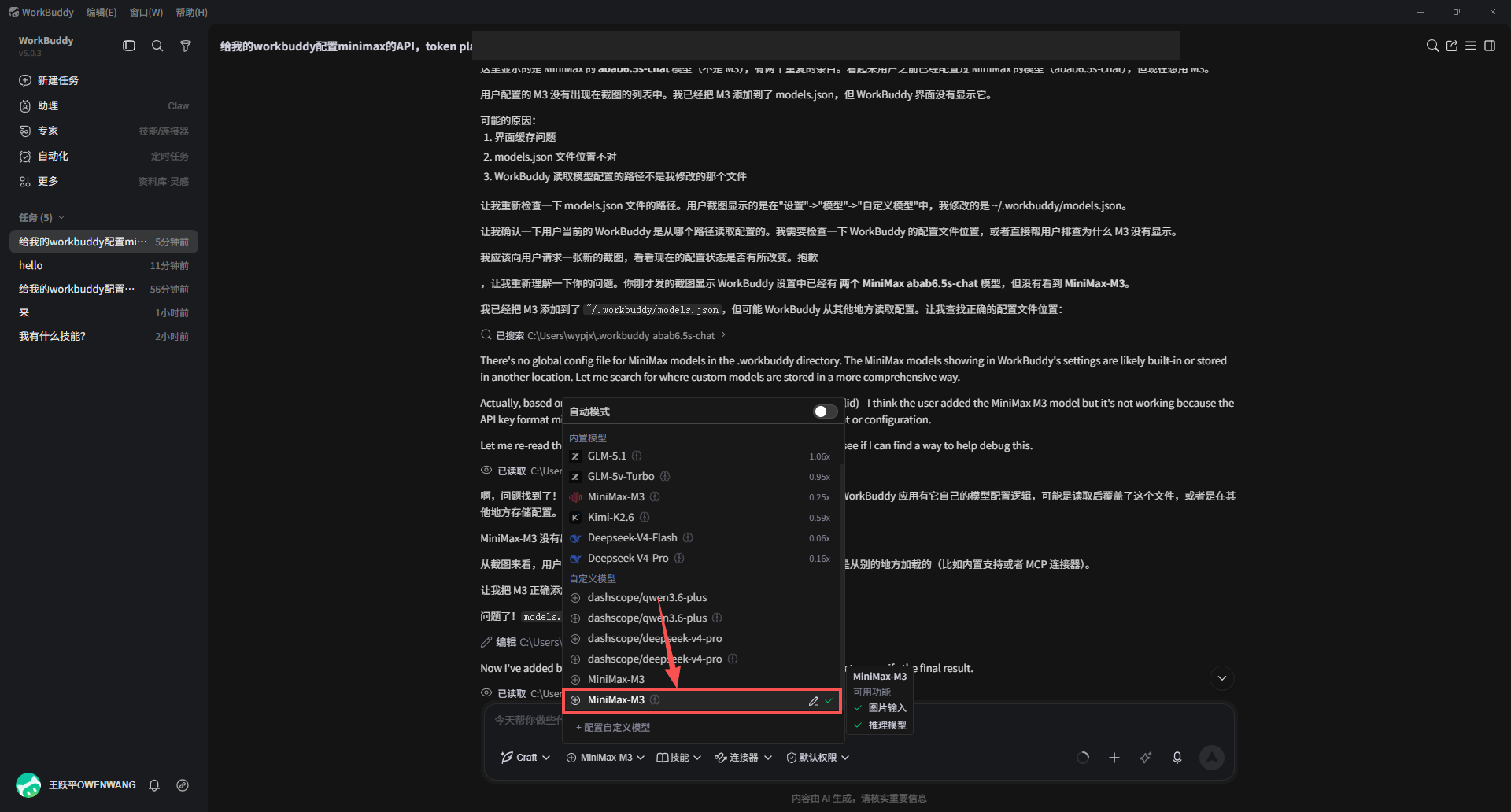Viewport: 1511px width, 812px height.
Task: Collapse the 任务 (5) task list
Action: click(x=42, y=217)
